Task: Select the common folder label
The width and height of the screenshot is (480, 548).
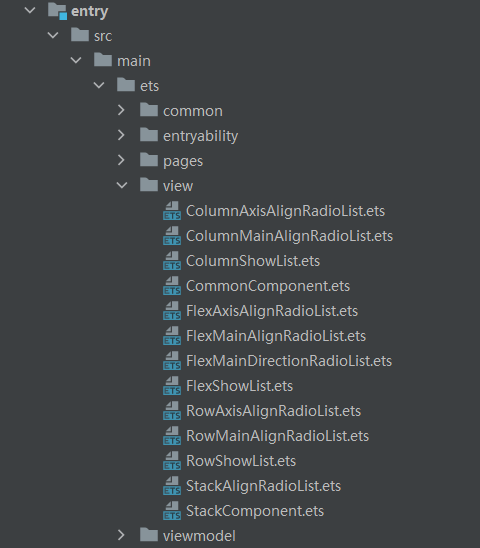Action: 193,111
